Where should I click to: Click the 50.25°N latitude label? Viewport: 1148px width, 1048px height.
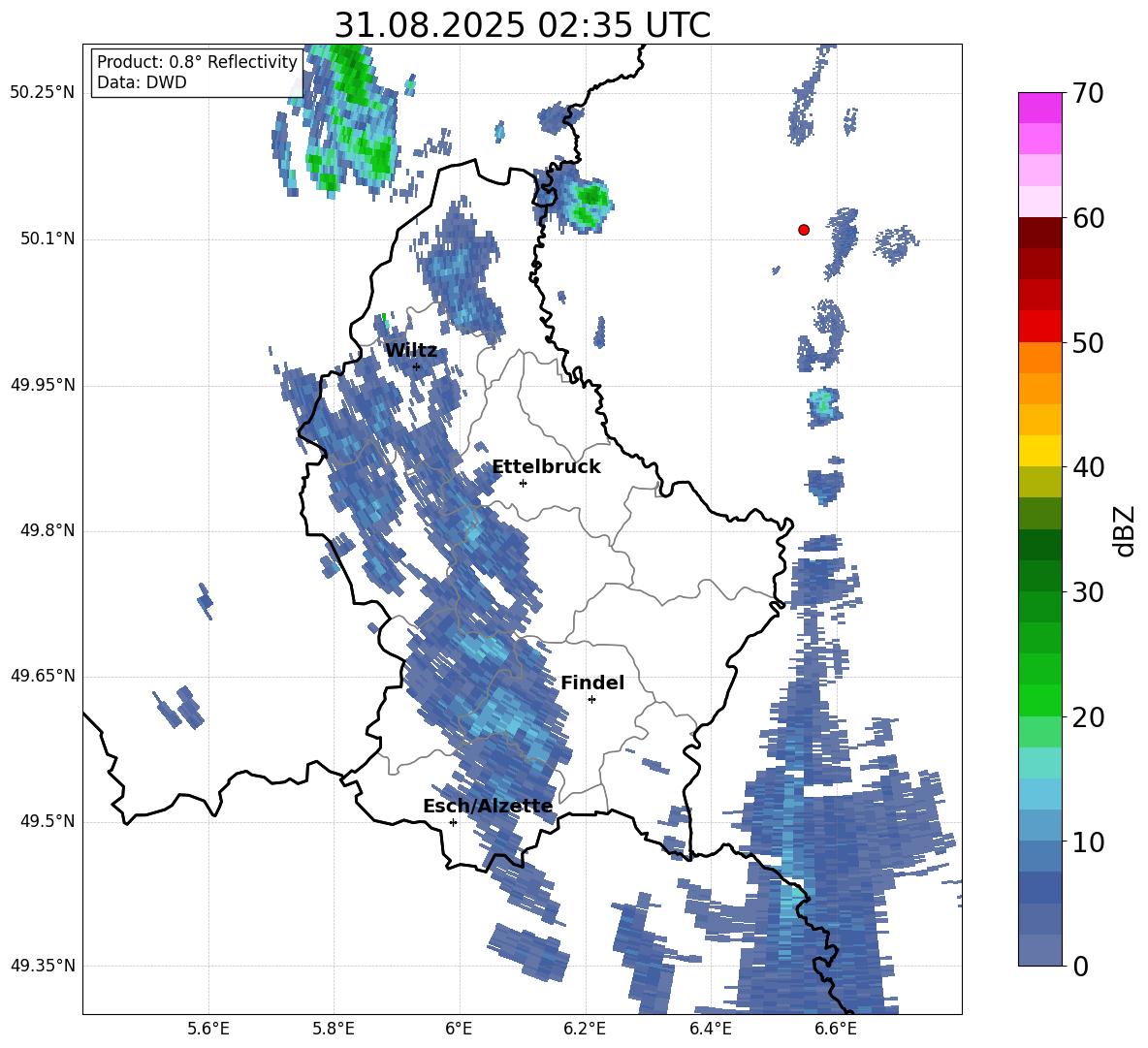point(43,93)
